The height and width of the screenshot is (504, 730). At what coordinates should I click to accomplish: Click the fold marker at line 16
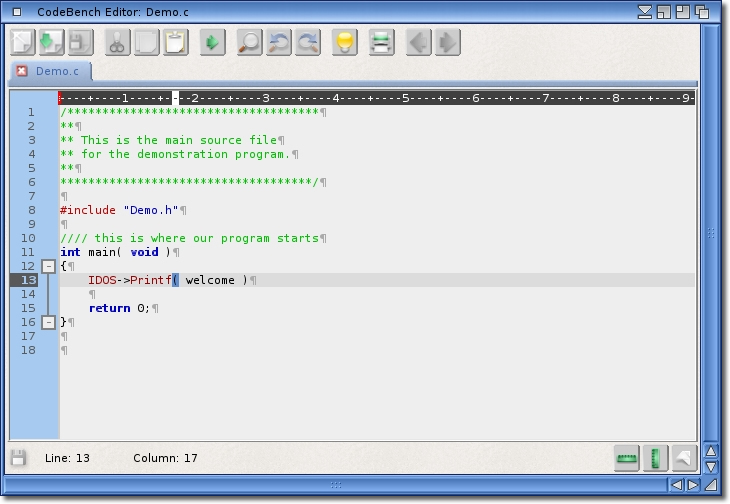point(48,322)
